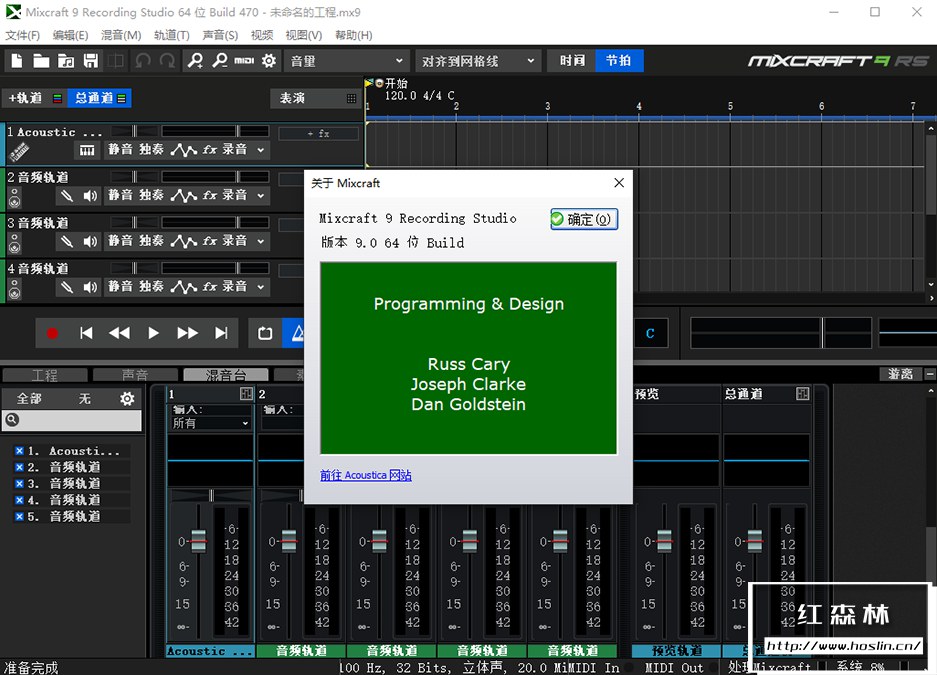Open the automation icon on track 3
The height and width of the screenshot is (675, 937).
(183, 241)
